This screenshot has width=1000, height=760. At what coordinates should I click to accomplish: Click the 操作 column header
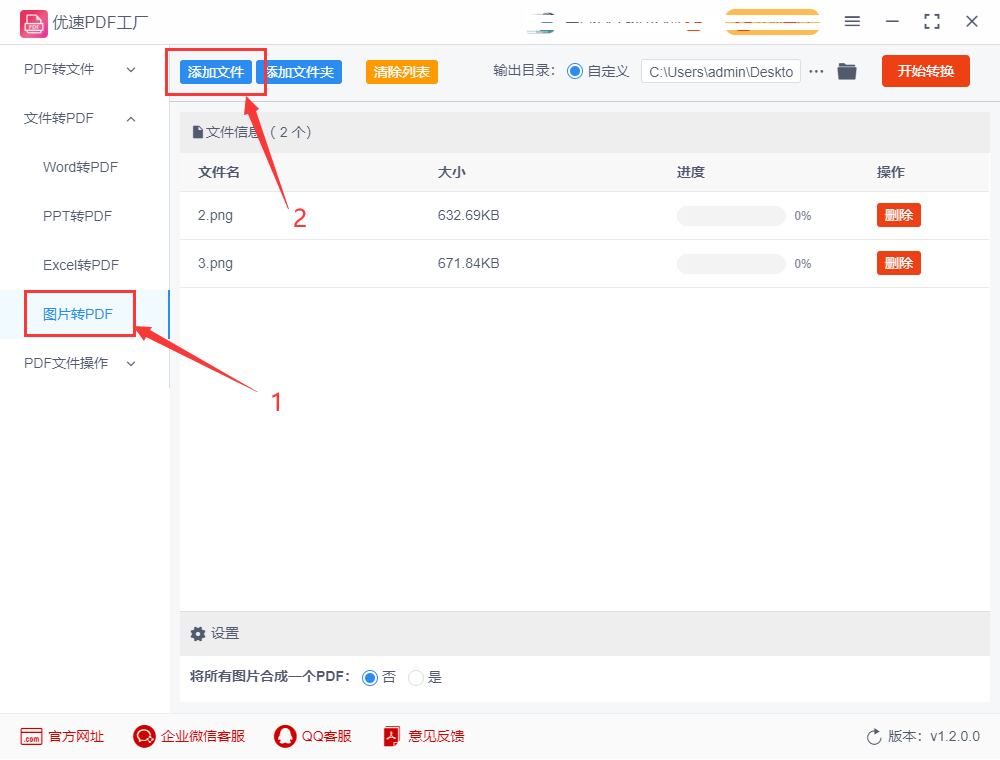click(x=891, y=172)
